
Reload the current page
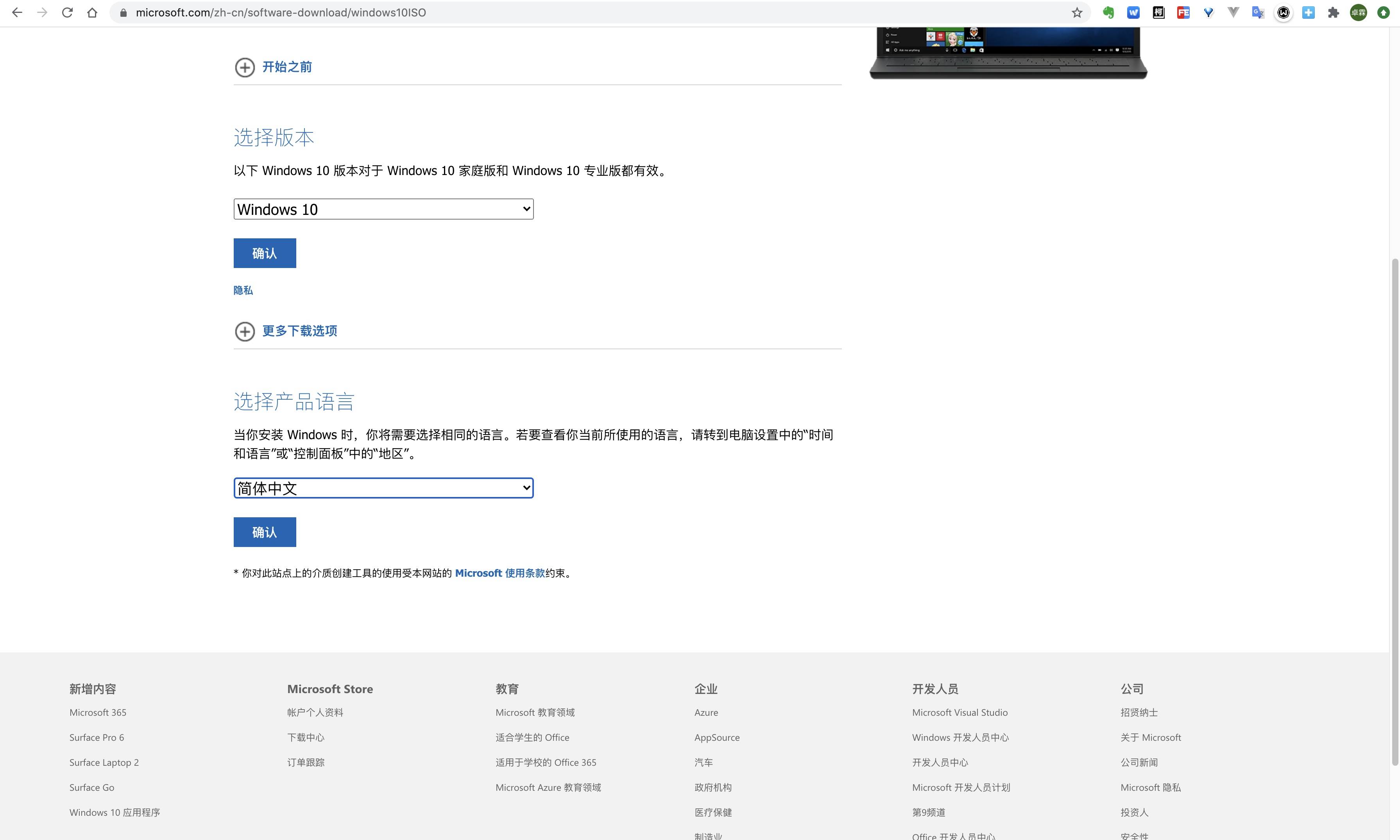tap(67, 13)
